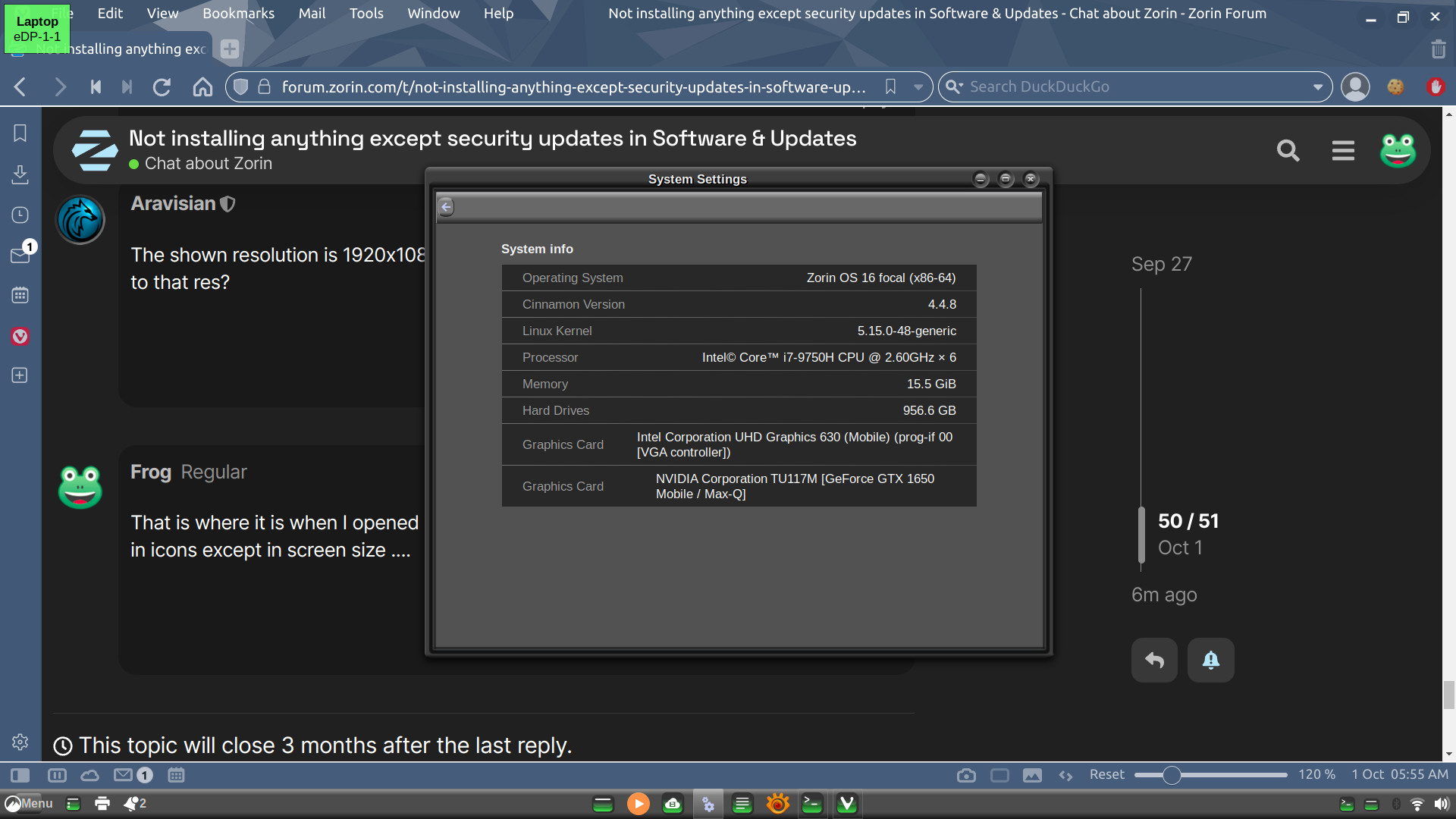Image resolution: width=1456 pixels, height=819 pixels.
Task: Open the Bookmarks side panel
Action: click(x=20, y=133)
